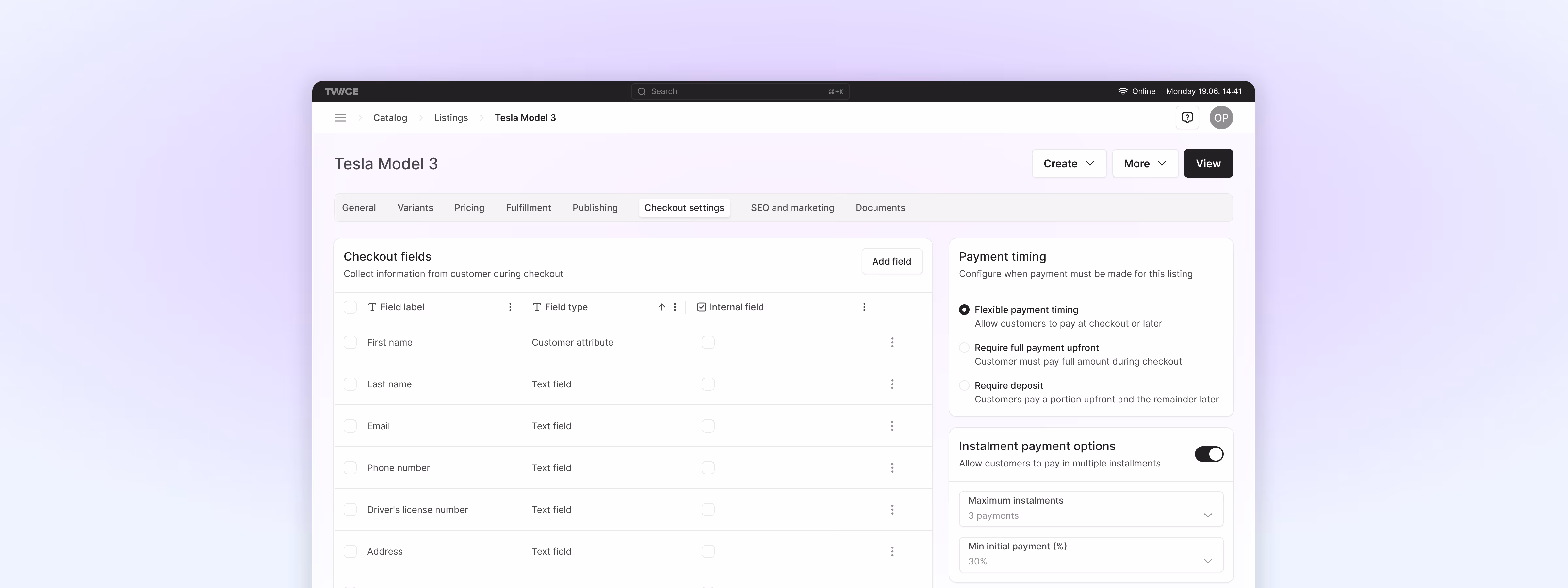Go to Listings breadcrumb
Screen dimensions: 1568x588
451,118
